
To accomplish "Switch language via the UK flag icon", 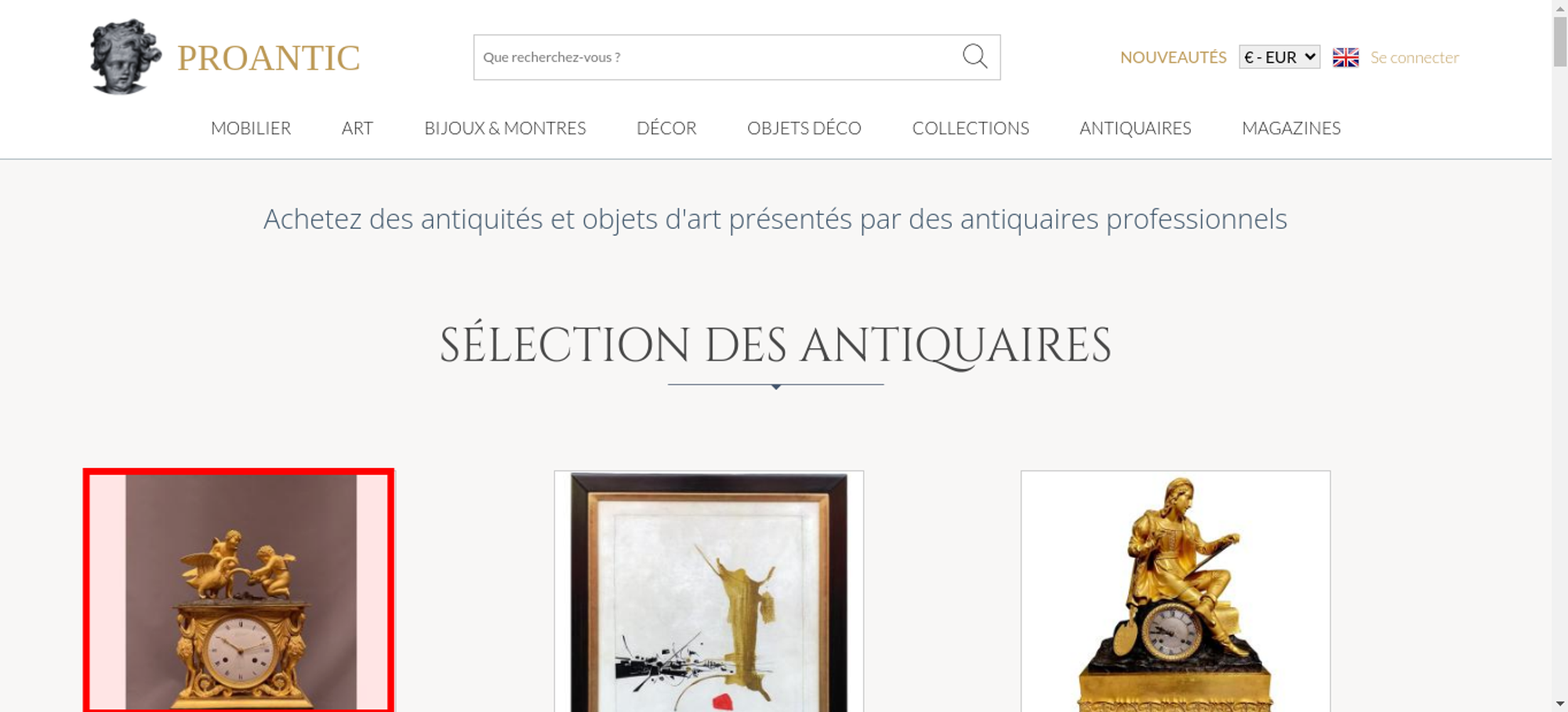I will coord(1345,57).
